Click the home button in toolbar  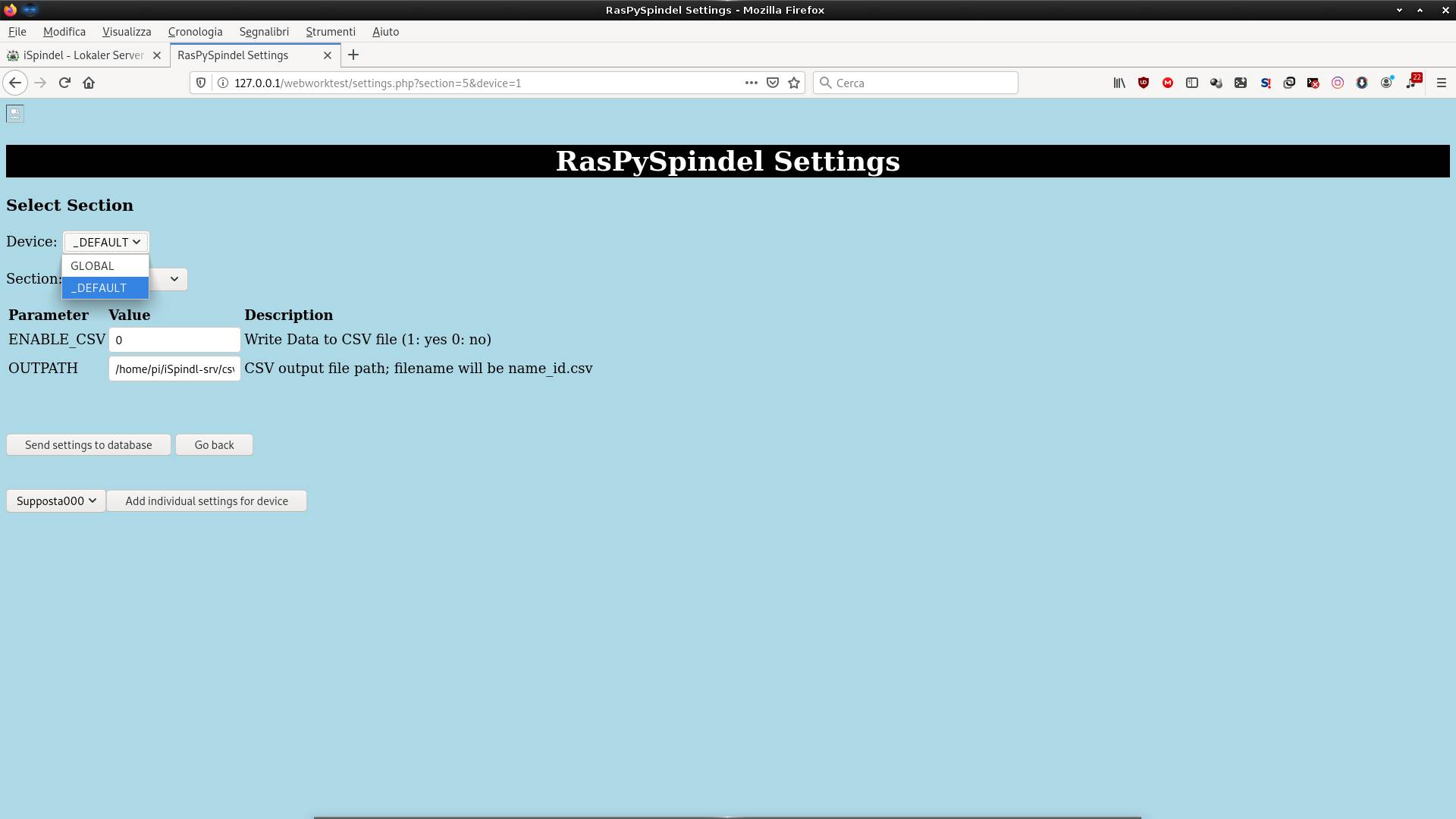pyautogui.click(x=89, y=83)
